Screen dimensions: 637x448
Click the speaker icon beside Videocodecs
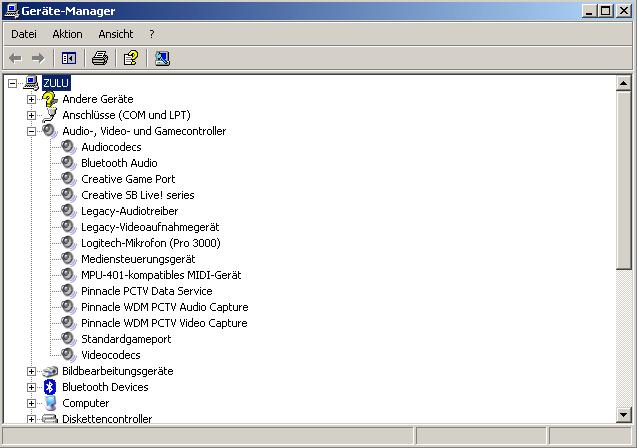[x=68, y=355]
